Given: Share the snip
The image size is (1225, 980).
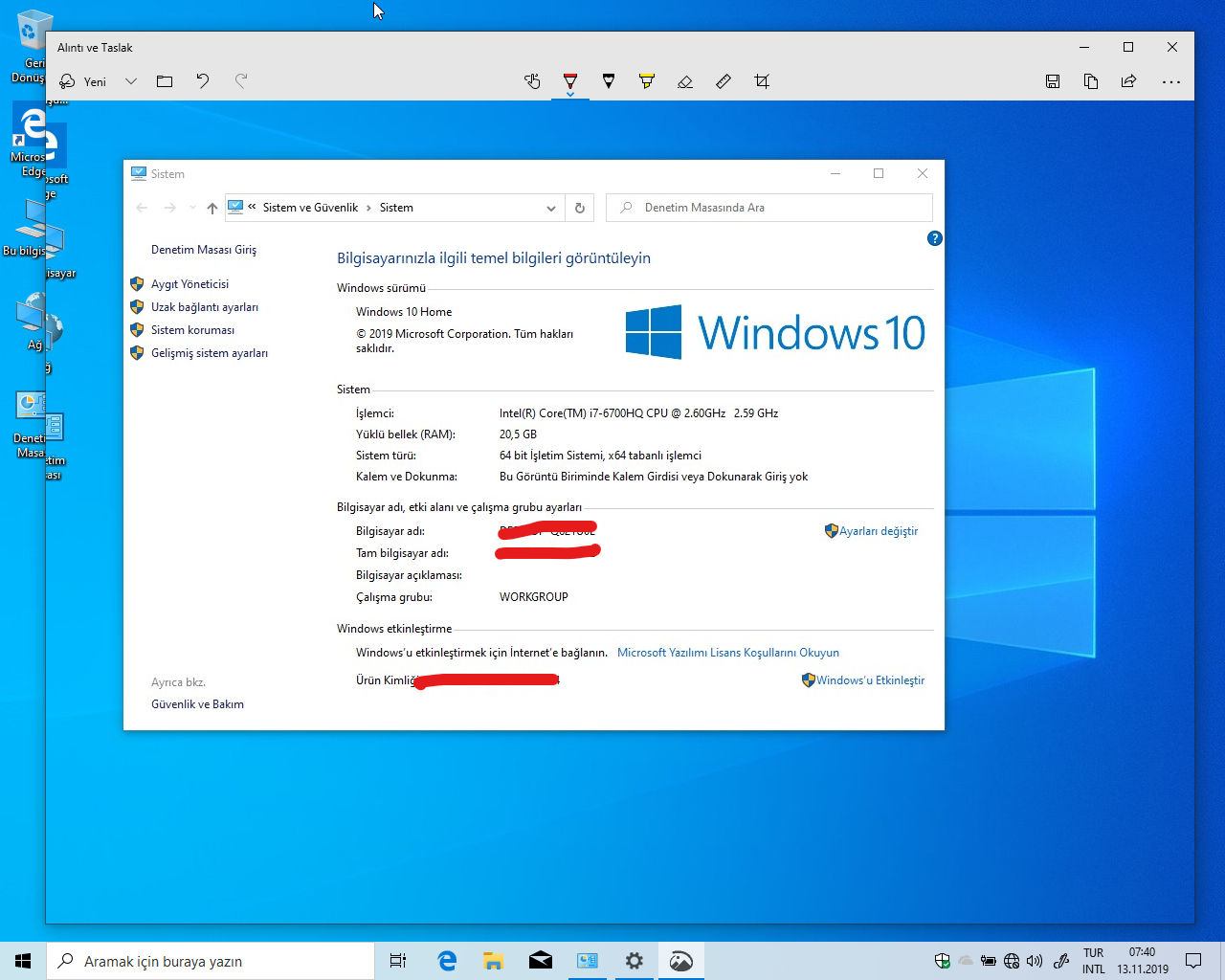Looking at the screenshot, I should point(1129,81).
